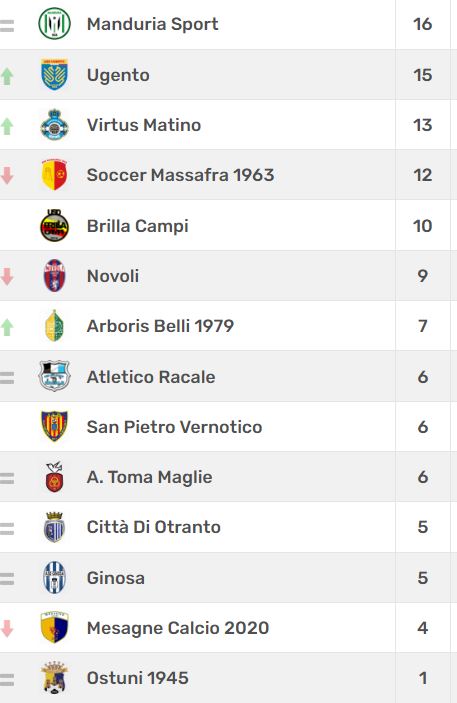Select the Soccer Massafra 1963 crest
This screenshot has height=703, width=457.
54,175
